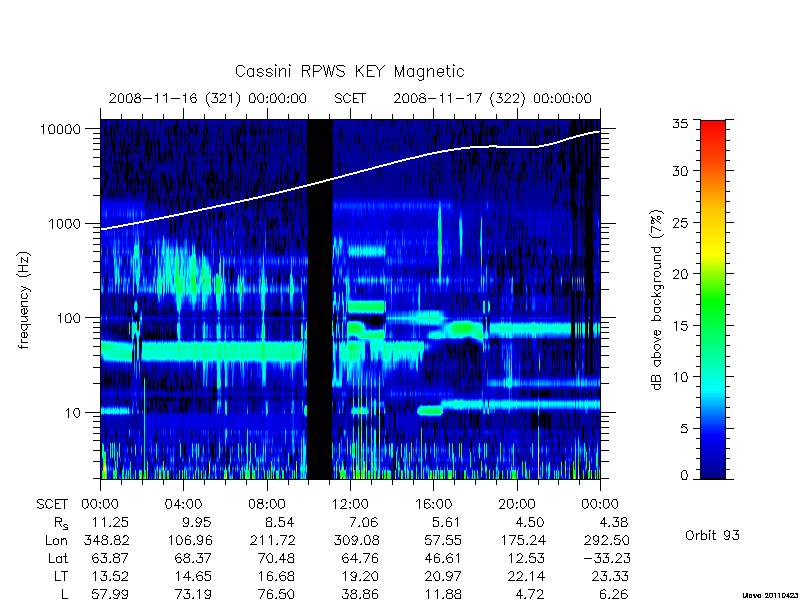Click the 12:00 time tick label
Screen dimensions: 800x600
(x=350, y=505)
